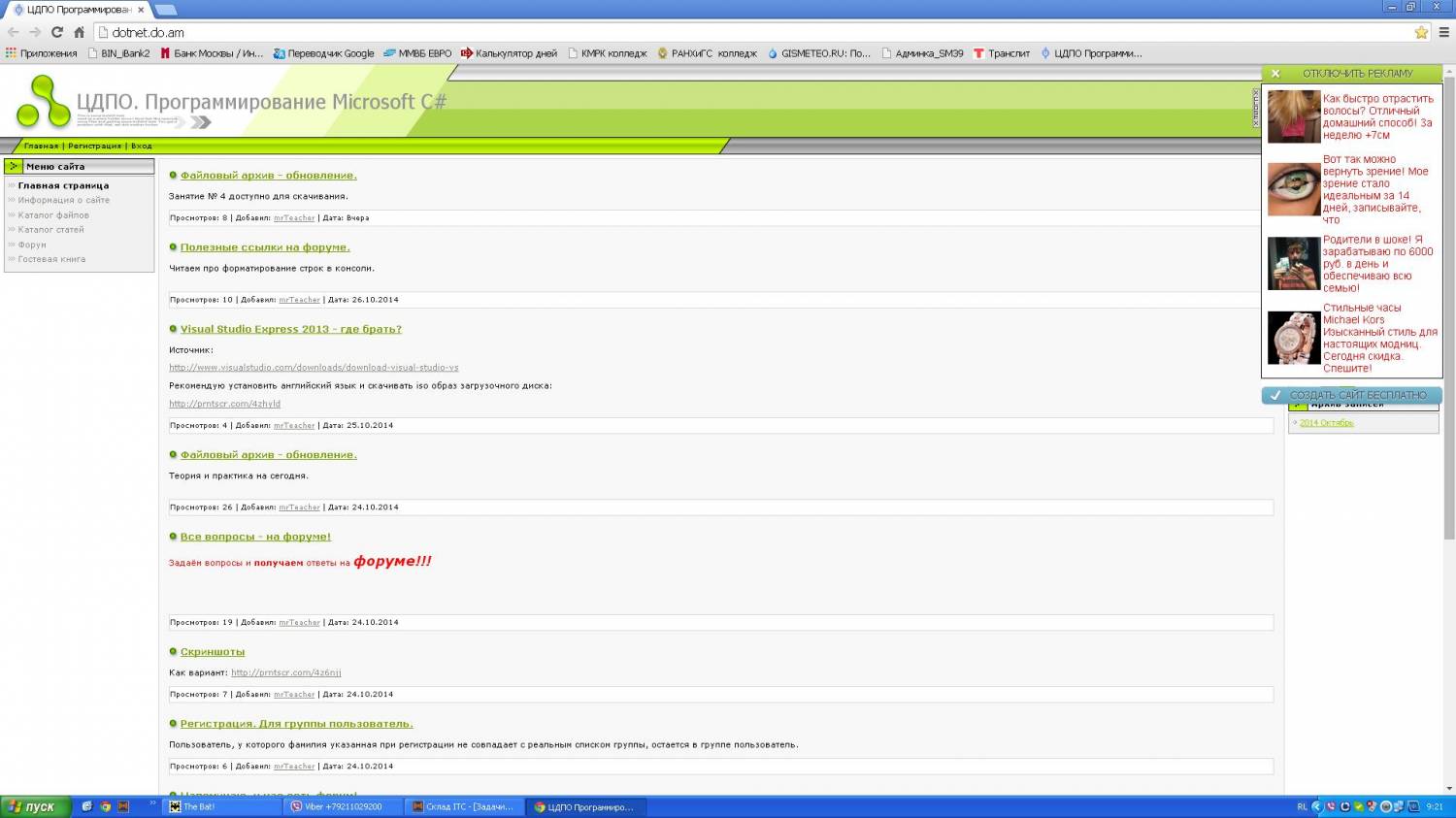Open the РАНХиГС колледж bookmark
The image size is (1456, 818).
(x=708, y=53)
